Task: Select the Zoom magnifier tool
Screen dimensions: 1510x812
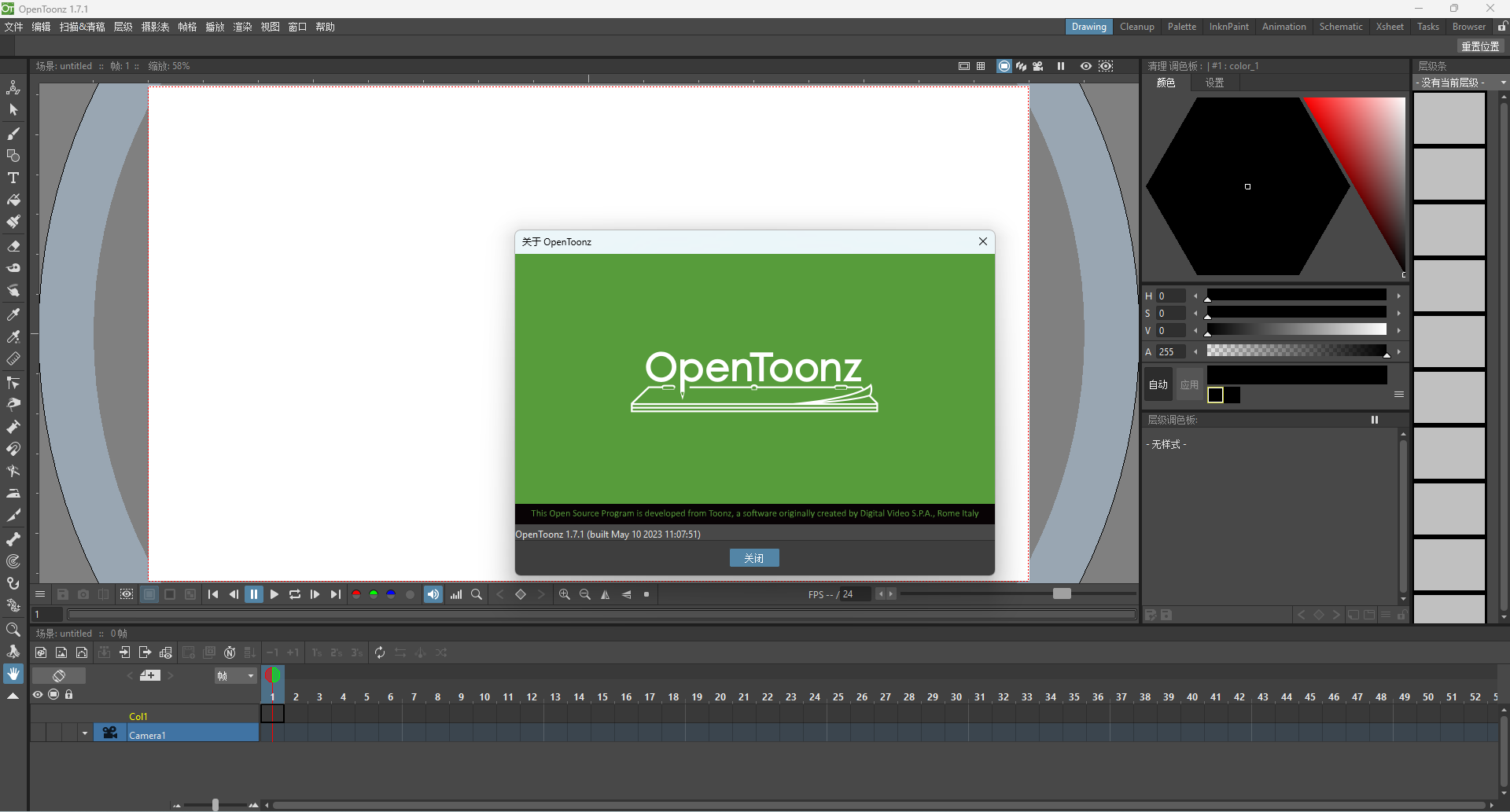Action: [13, 630]
